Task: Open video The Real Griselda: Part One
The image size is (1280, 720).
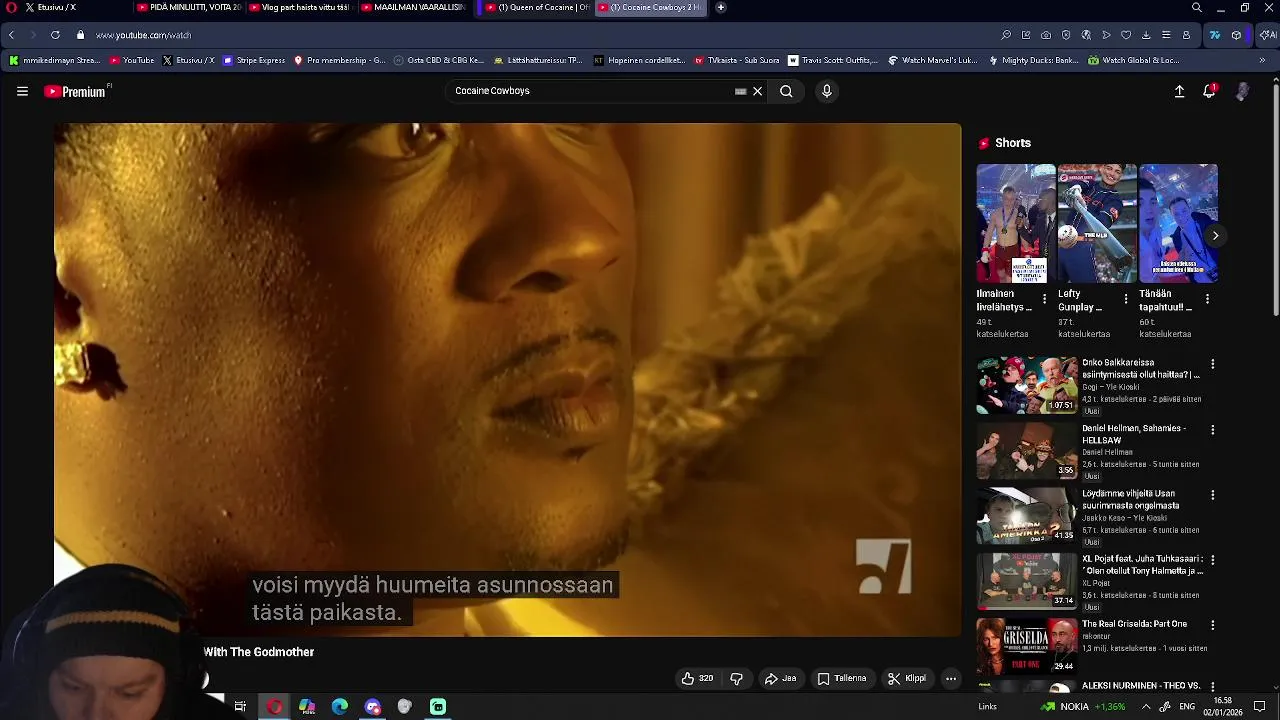Action: tap(1134, 624)
